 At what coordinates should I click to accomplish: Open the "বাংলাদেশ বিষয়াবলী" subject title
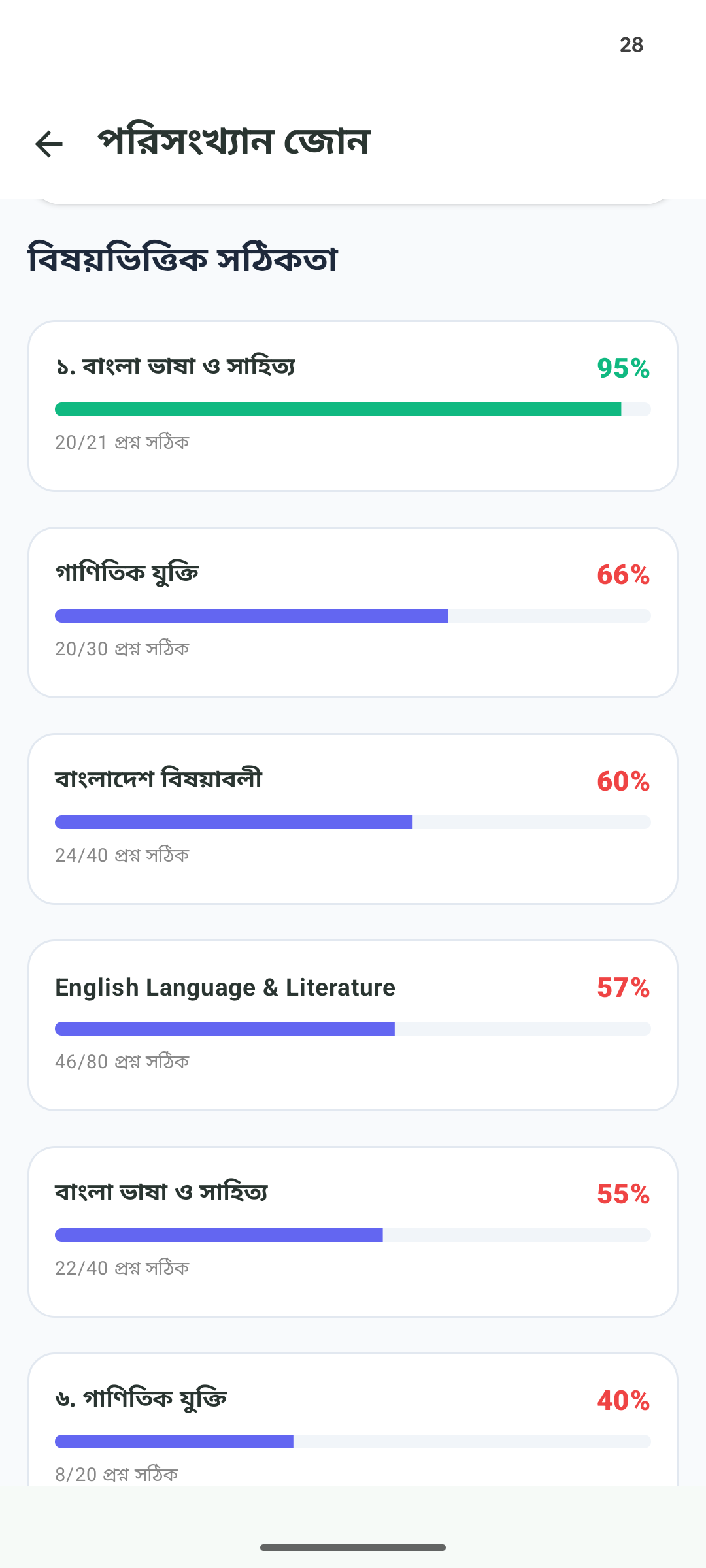(158, 780)
